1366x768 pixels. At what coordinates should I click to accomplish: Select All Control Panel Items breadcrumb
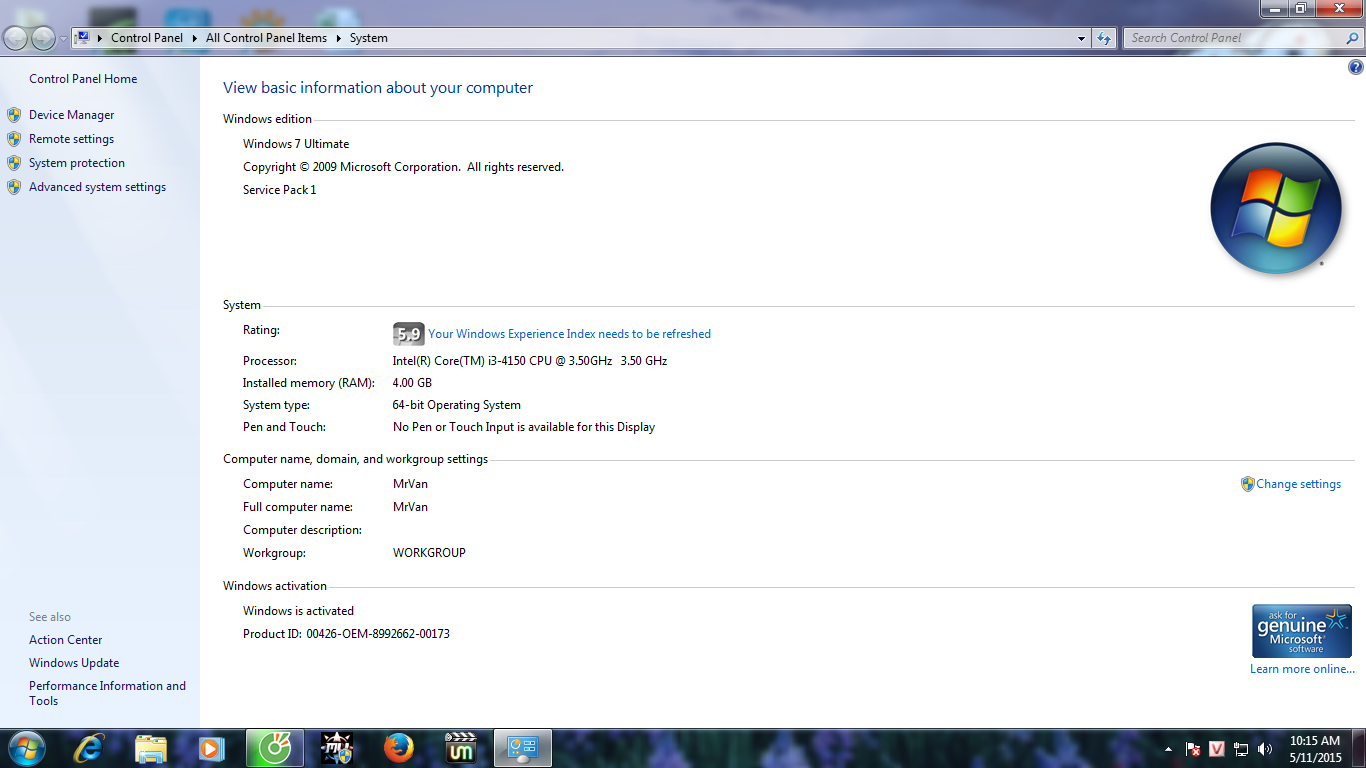click(266, 38)
